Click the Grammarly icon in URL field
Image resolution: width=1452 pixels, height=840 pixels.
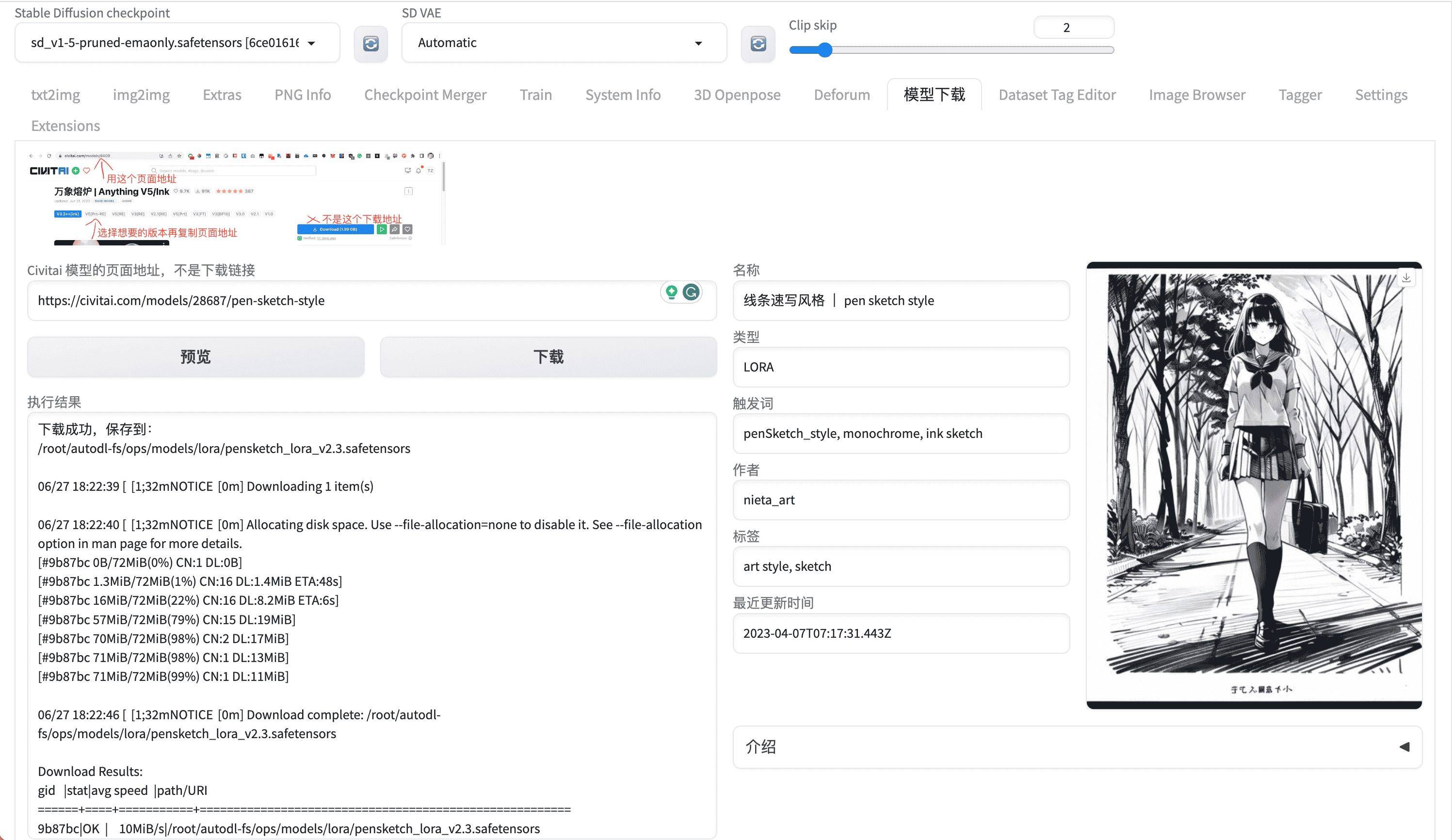pos(692,292)
